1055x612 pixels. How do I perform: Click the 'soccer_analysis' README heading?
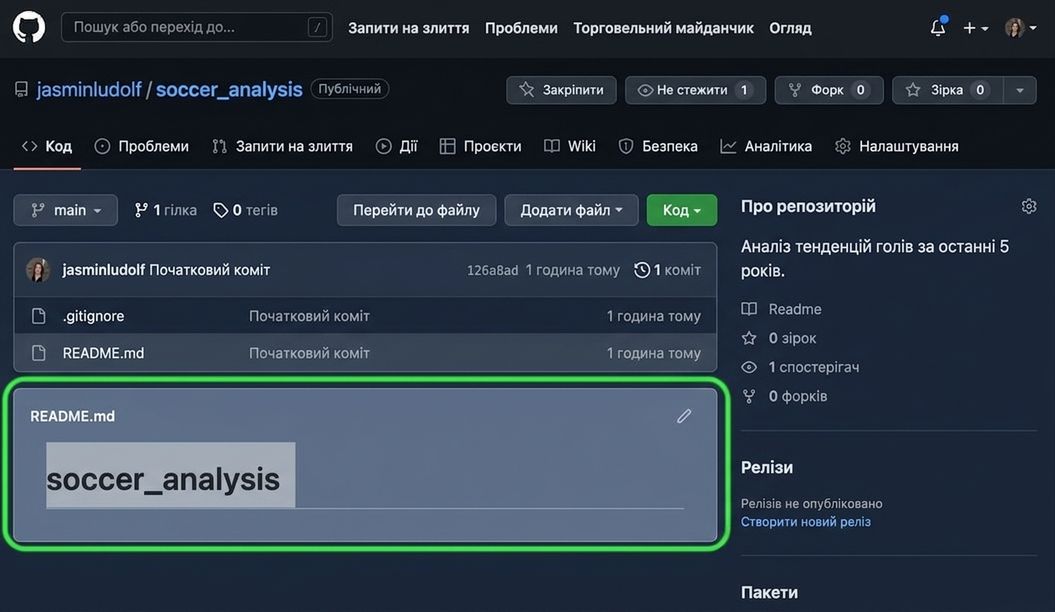[163, 479]
